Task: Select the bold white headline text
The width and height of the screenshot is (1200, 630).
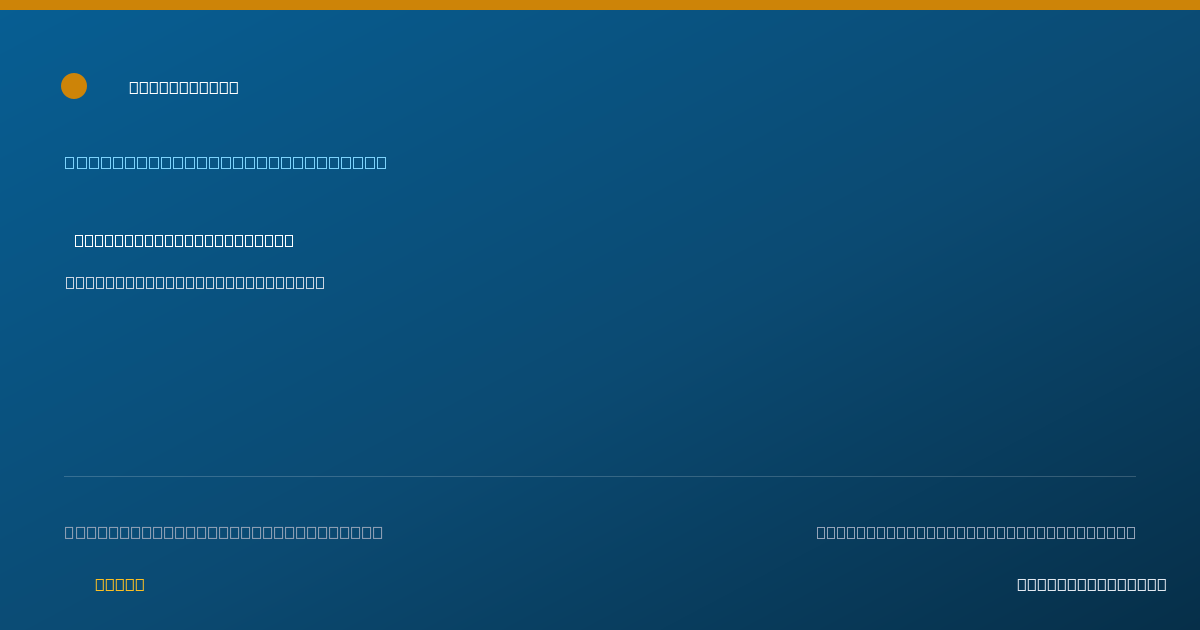Action: 184,240
